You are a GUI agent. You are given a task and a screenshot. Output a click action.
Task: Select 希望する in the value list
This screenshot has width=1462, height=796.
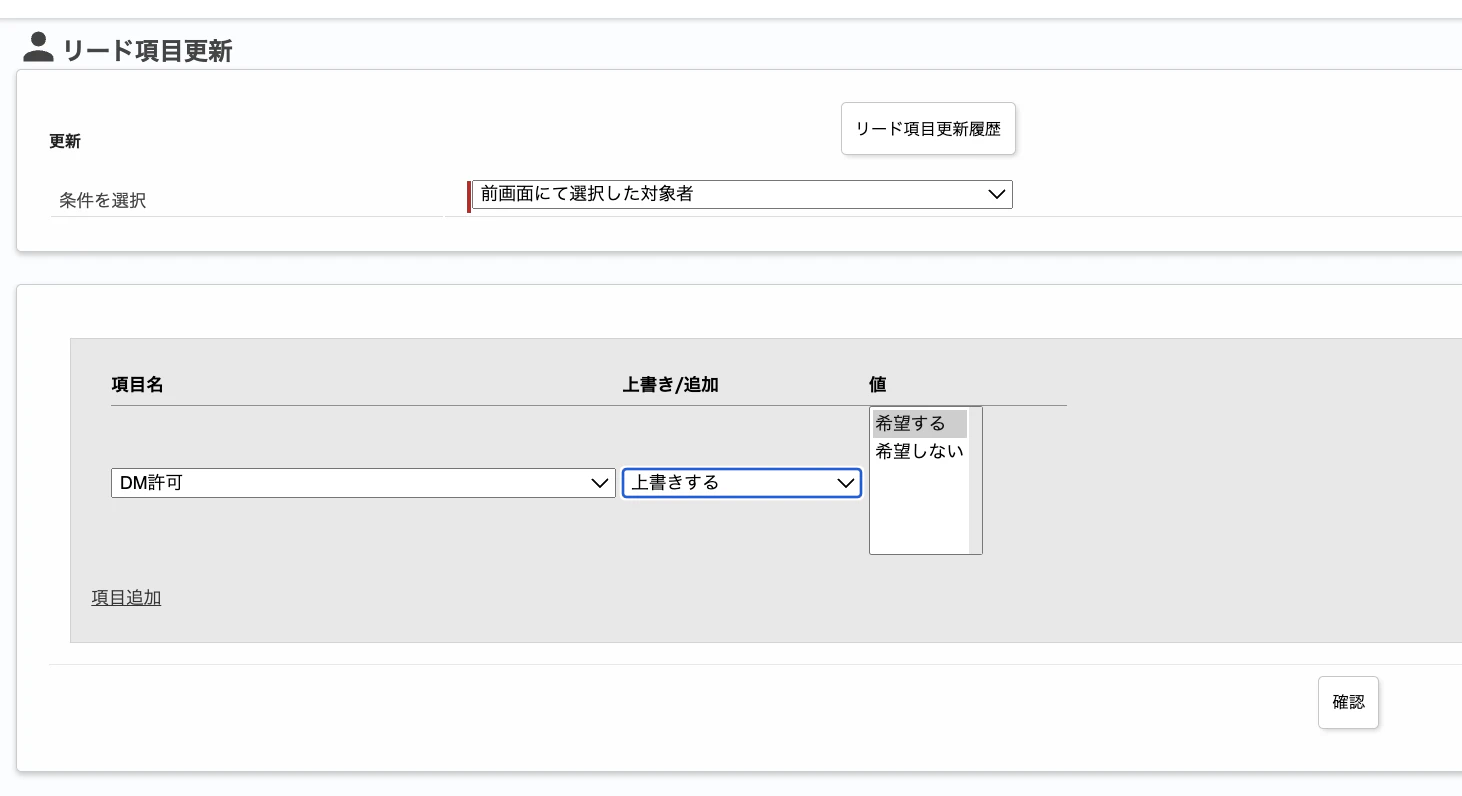pos(919,424)
